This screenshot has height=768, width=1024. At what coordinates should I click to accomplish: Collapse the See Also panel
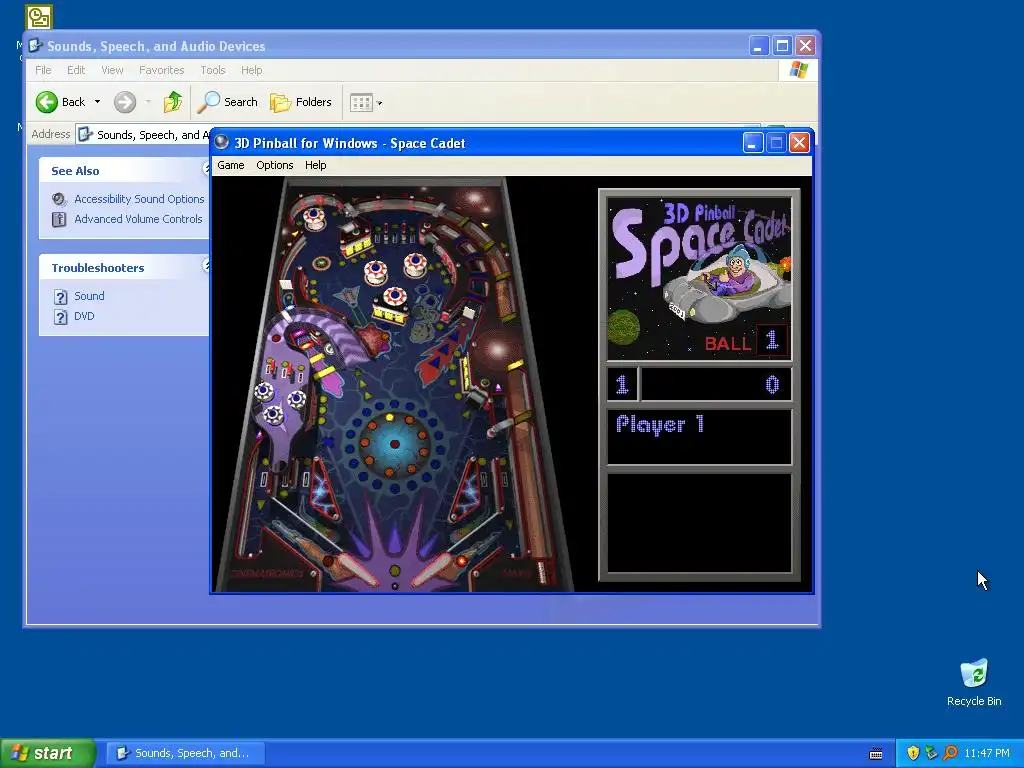coord(206,169)
